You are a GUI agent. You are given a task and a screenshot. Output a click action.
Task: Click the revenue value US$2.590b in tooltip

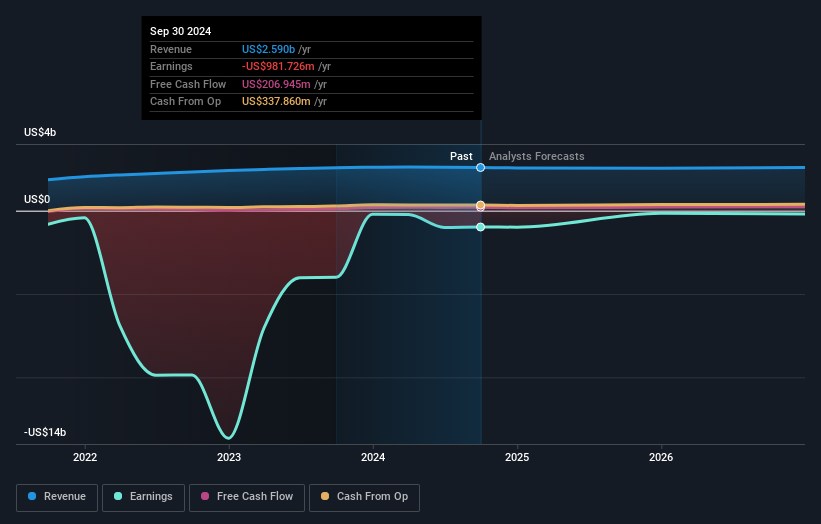coord(268,49)
